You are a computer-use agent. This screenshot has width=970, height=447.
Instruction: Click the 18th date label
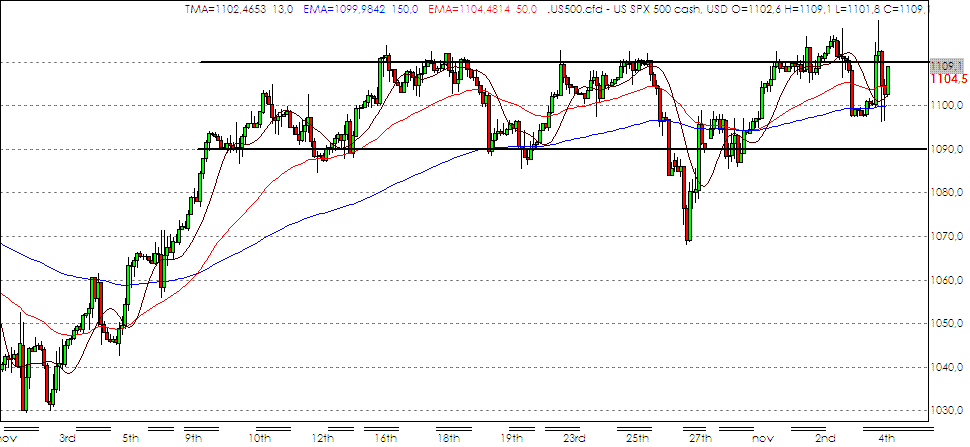coord(449,439)
